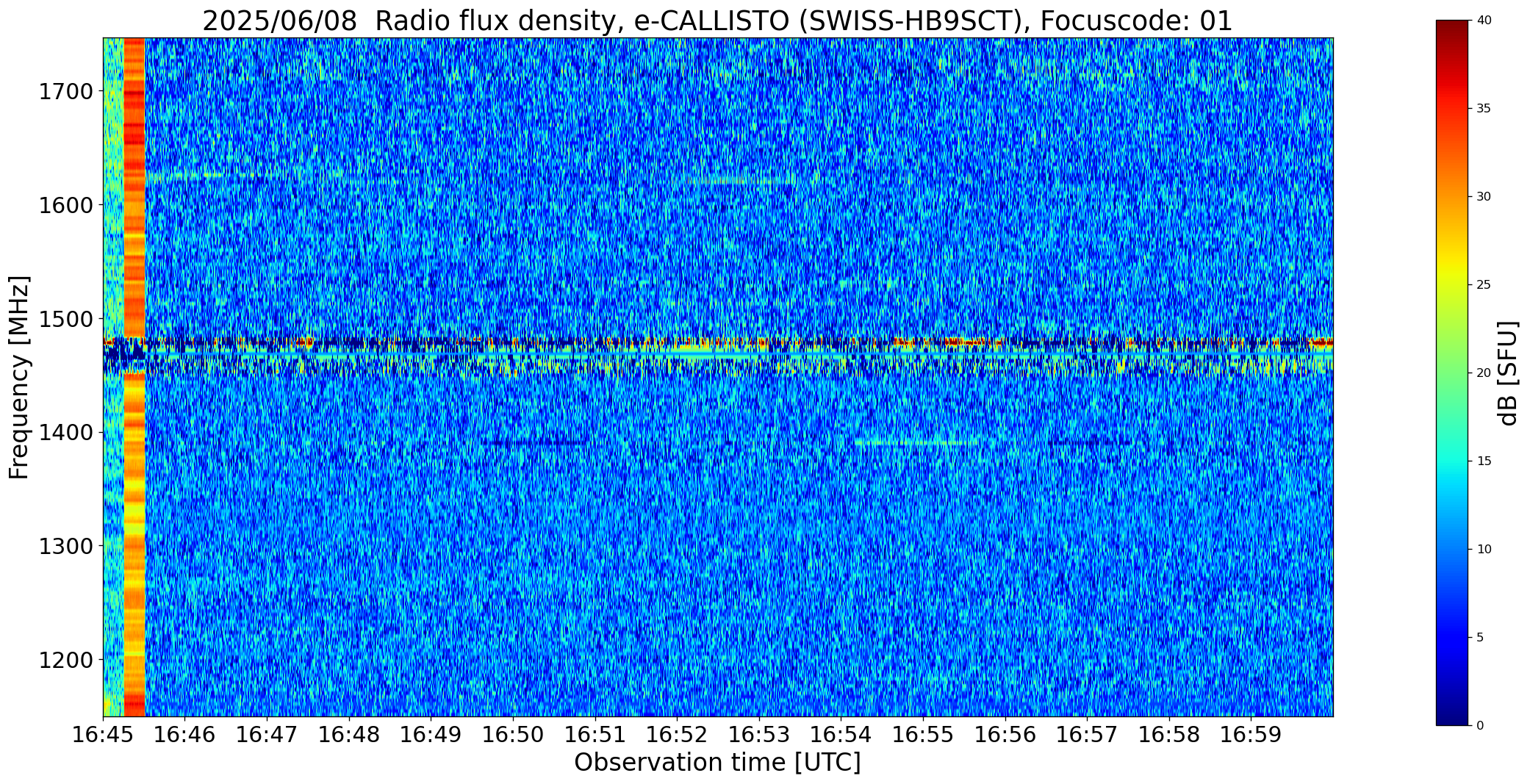Click the colorbar tick label 25

click(1484, 285)
